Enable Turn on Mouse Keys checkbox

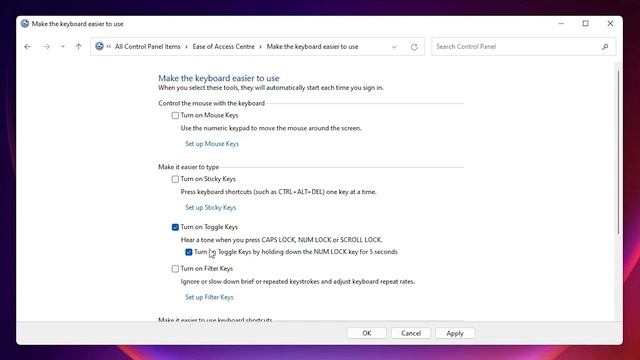pyautogui.click(x=175, y=116)
